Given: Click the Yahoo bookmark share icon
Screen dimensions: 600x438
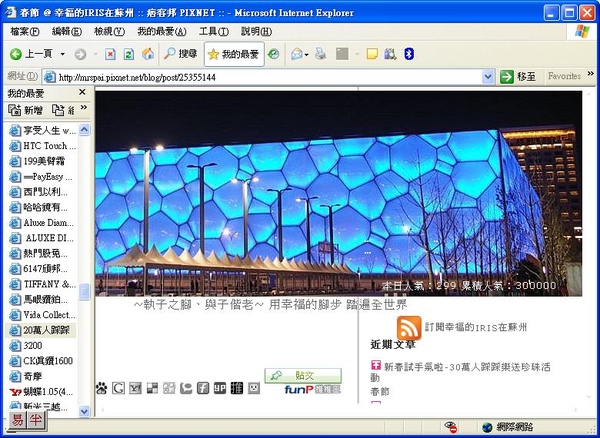Looking at the screenshot, I should [135, 388].
